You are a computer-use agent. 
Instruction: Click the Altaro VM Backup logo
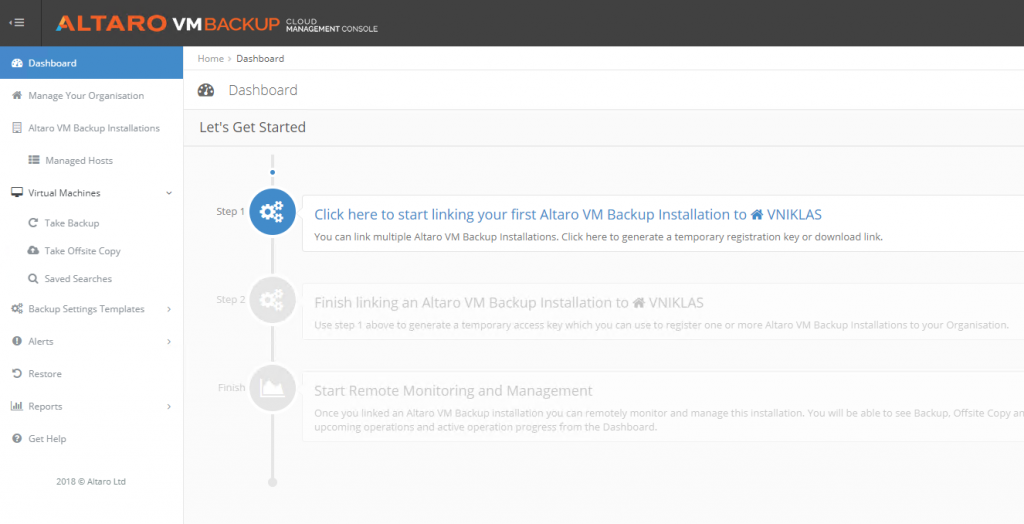168,24
